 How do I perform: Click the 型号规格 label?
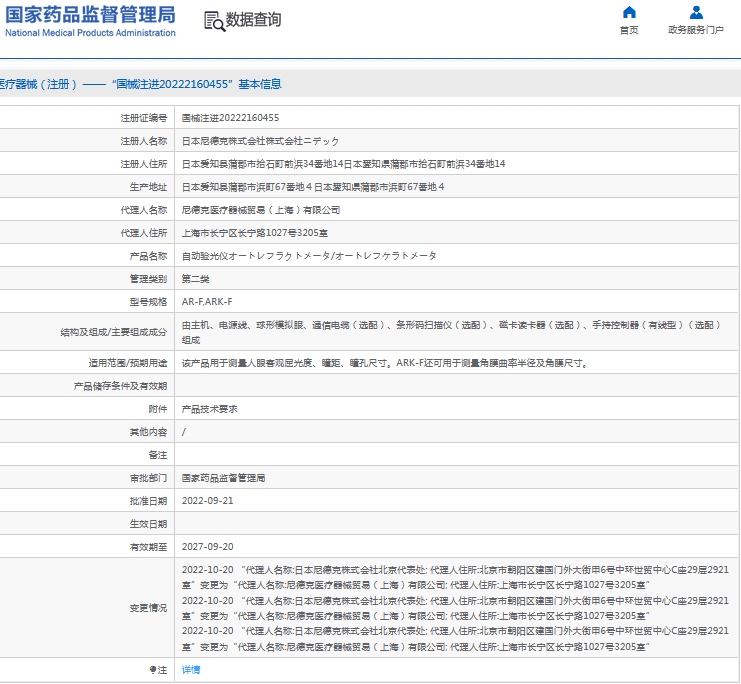(148, 302)
